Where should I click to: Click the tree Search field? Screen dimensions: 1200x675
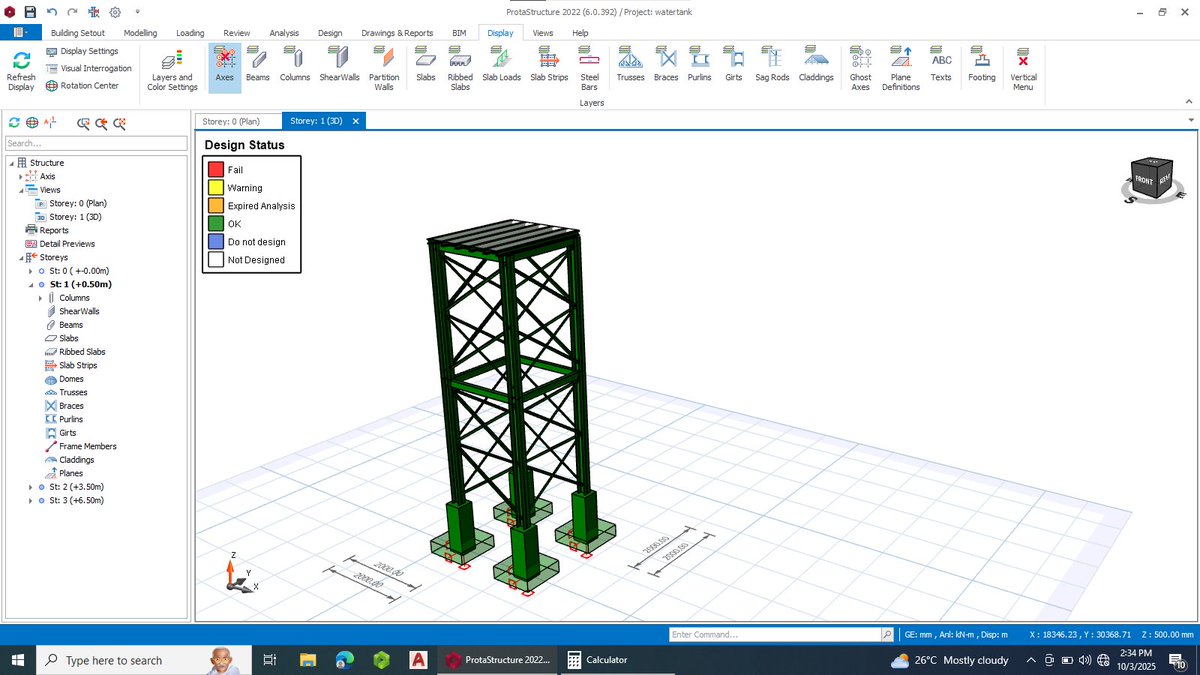click(x=95, y=143)
